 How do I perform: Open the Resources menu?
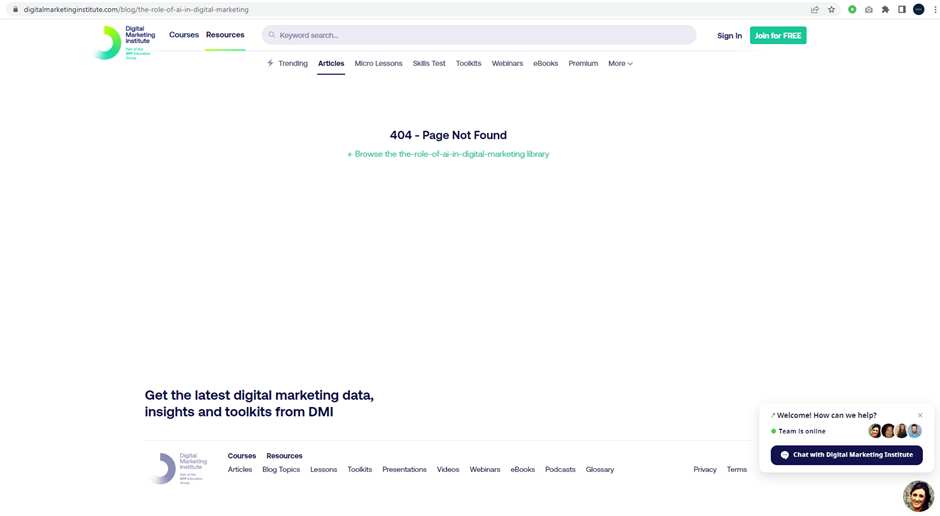pos(225,35)
